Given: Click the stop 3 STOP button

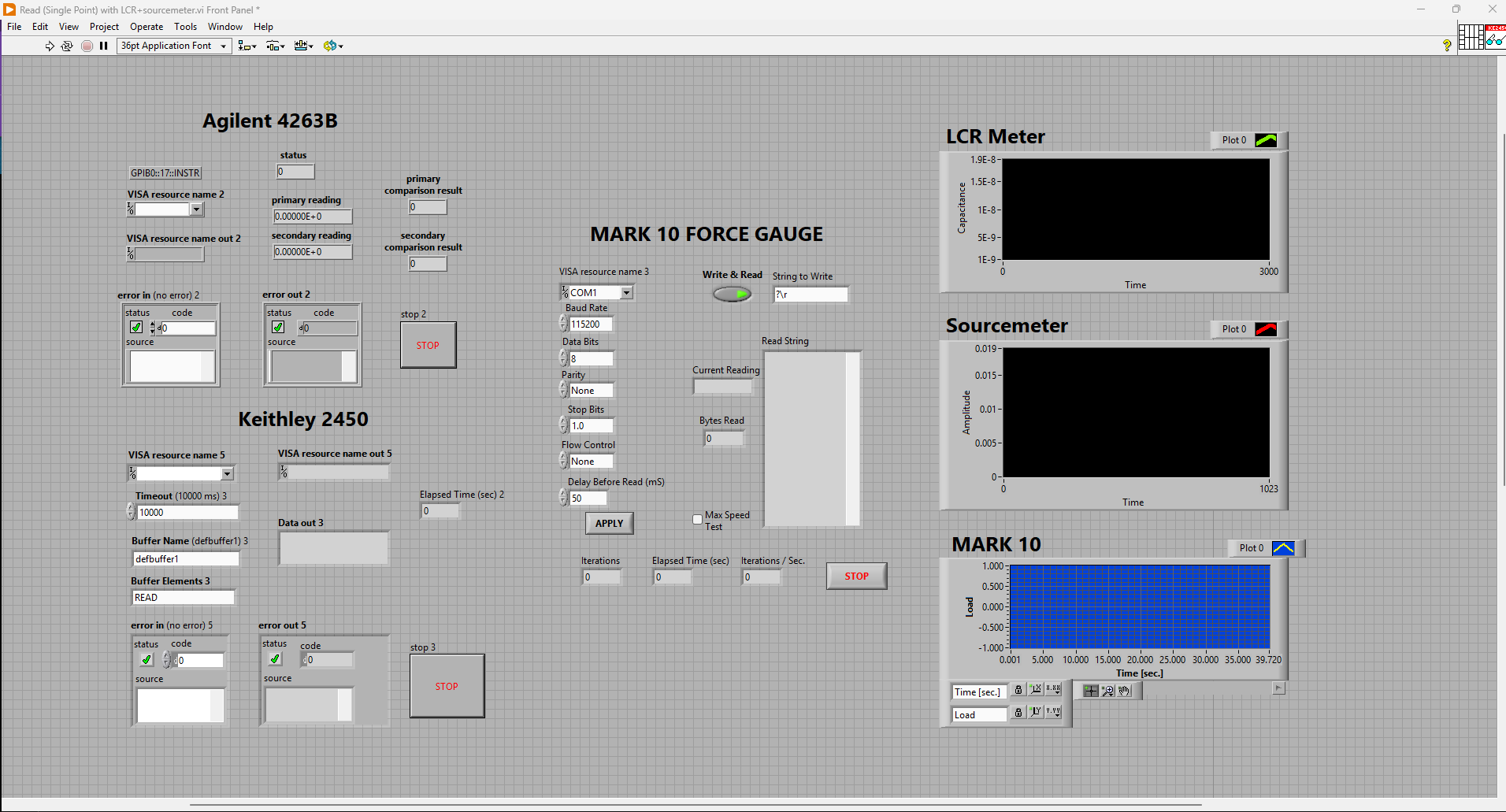Looking at the screenshot, I should pos(447,686).
